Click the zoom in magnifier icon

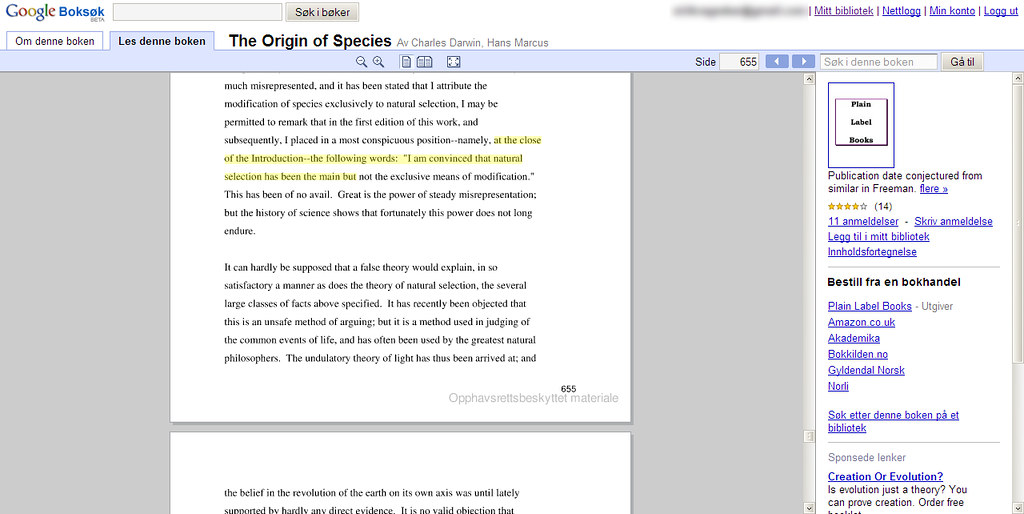[378, 62]
